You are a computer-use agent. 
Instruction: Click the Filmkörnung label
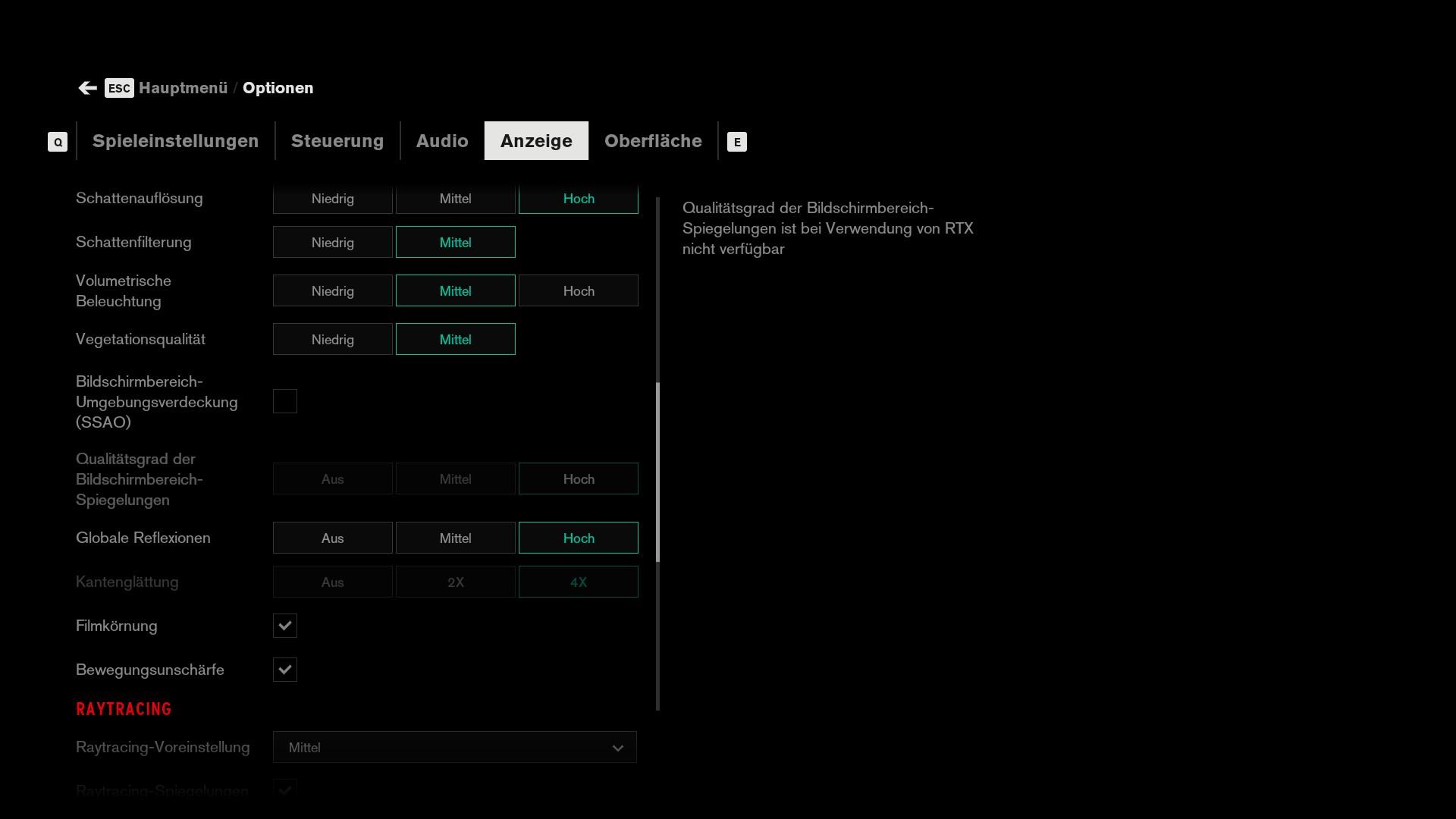click(x=117, y=626)
